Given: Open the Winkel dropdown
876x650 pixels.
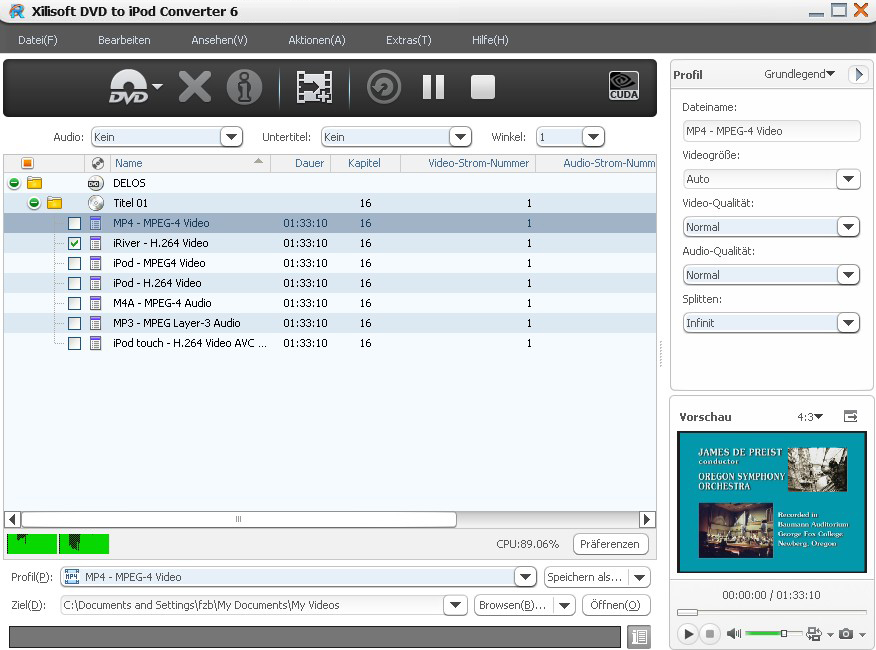Looking at the screenshot, I should point(593,137).
